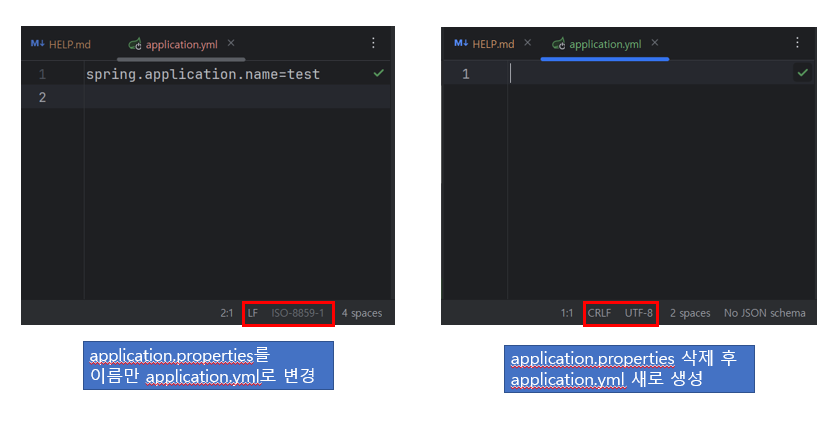Open 4 spaces indent selector
Viewport: 835px width, 425px height.
(362, 313)
